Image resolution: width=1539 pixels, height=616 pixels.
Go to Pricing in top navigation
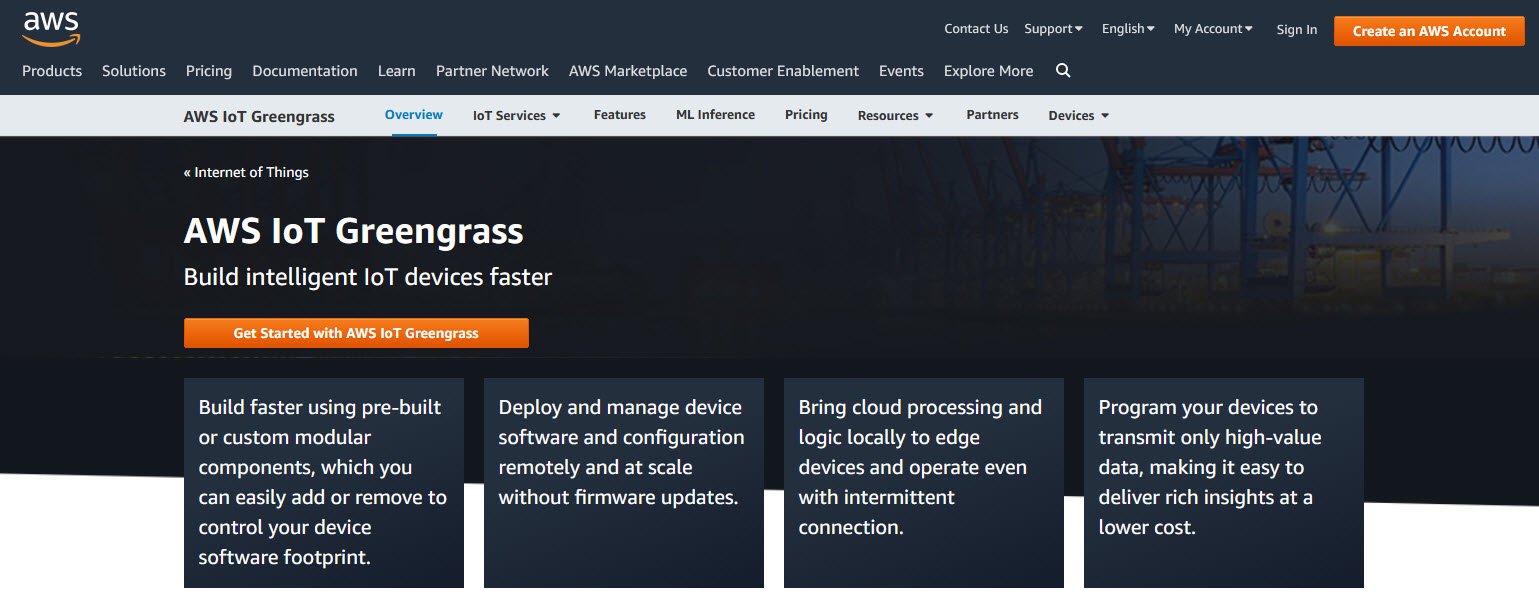coord(209,71)
